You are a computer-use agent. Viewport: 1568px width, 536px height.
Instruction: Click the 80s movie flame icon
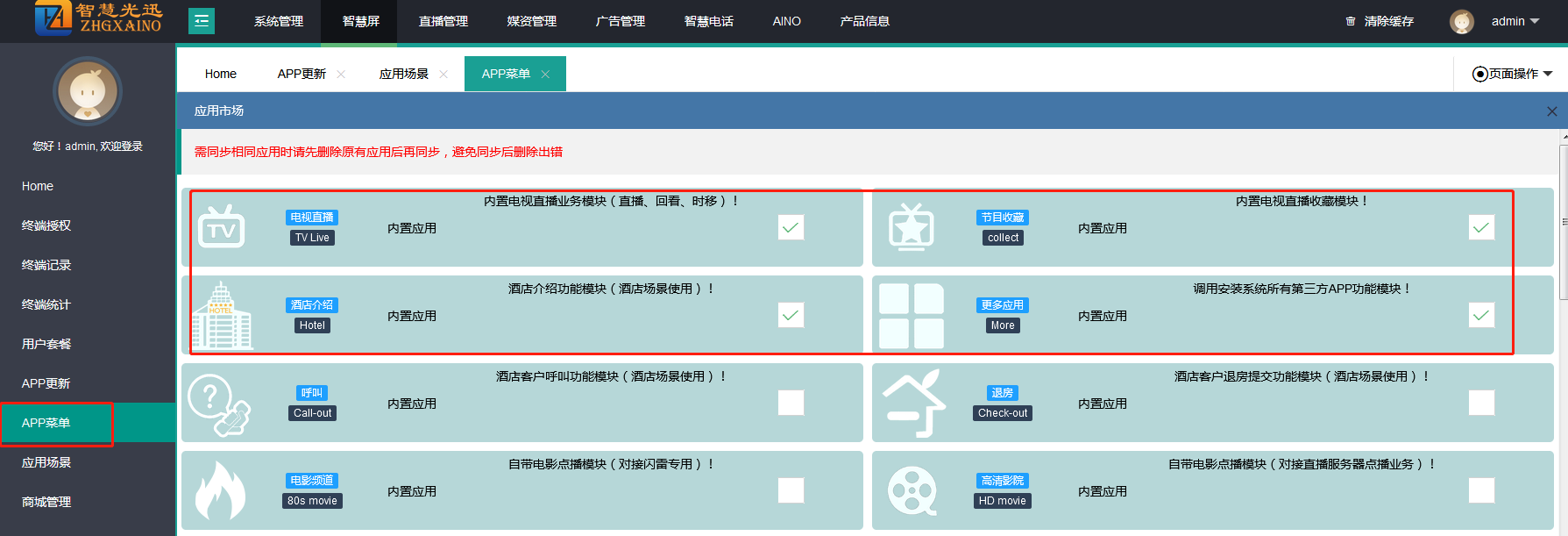coord(219,490)
